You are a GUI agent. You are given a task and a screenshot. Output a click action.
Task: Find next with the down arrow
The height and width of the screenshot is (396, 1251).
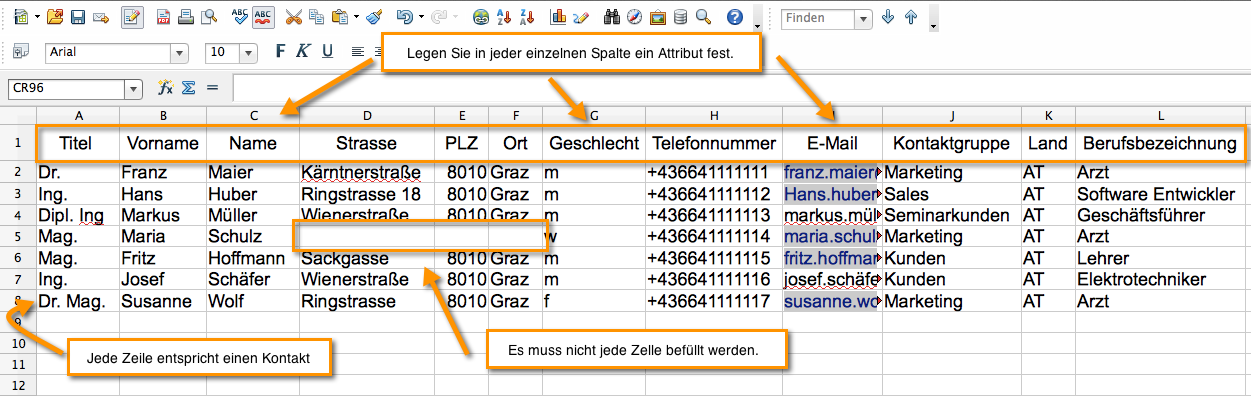tap(888, 18)
